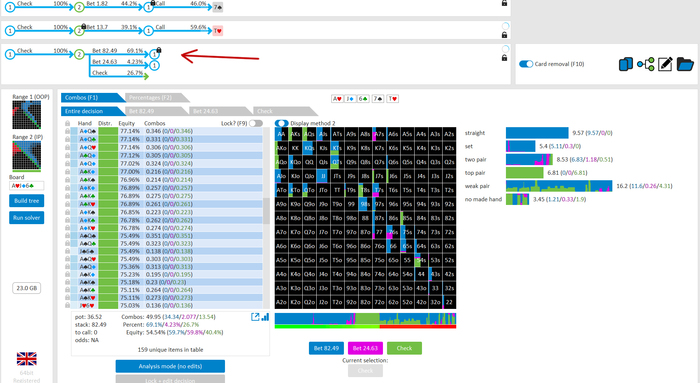The image size is (700, 383).
Task: Select the 7♣ turn card in top line
Action: click(x=217, y=7)
